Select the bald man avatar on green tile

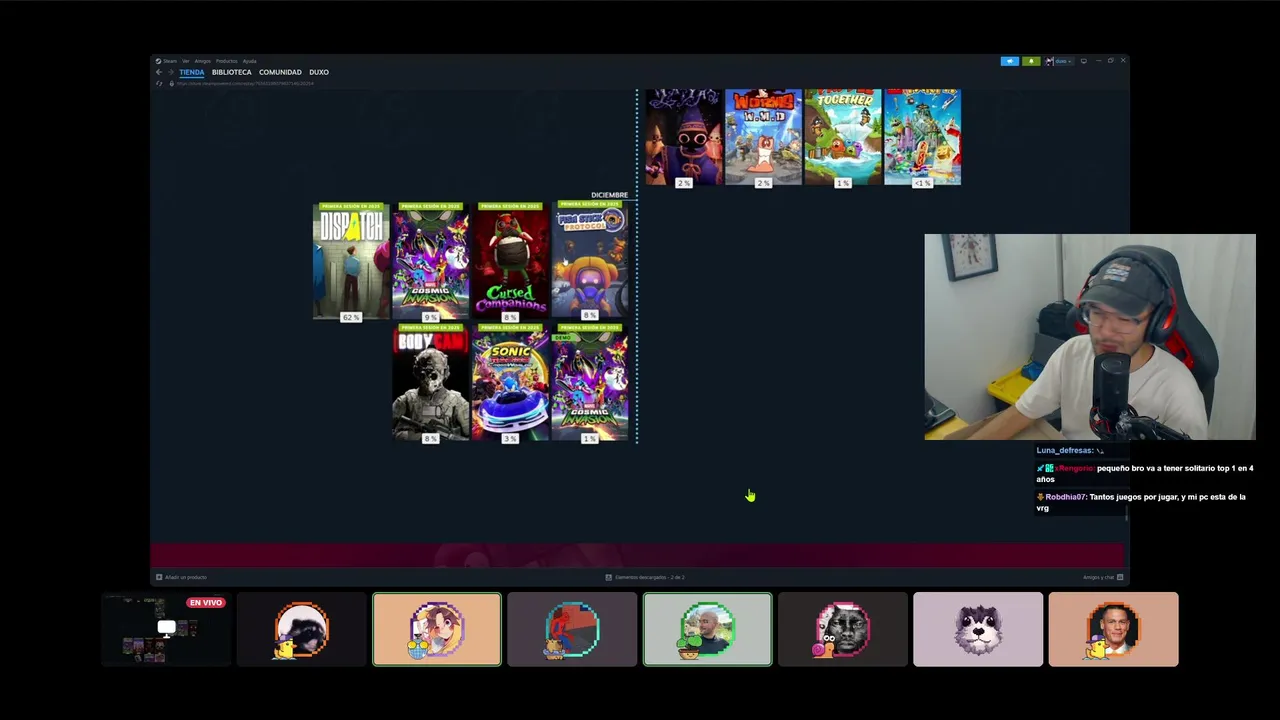(x=708, y=629)
